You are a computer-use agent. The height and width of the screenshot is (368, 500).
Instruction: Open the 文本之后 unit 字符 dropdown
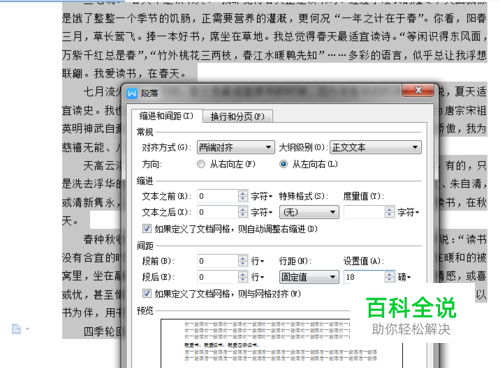[262, 212]
